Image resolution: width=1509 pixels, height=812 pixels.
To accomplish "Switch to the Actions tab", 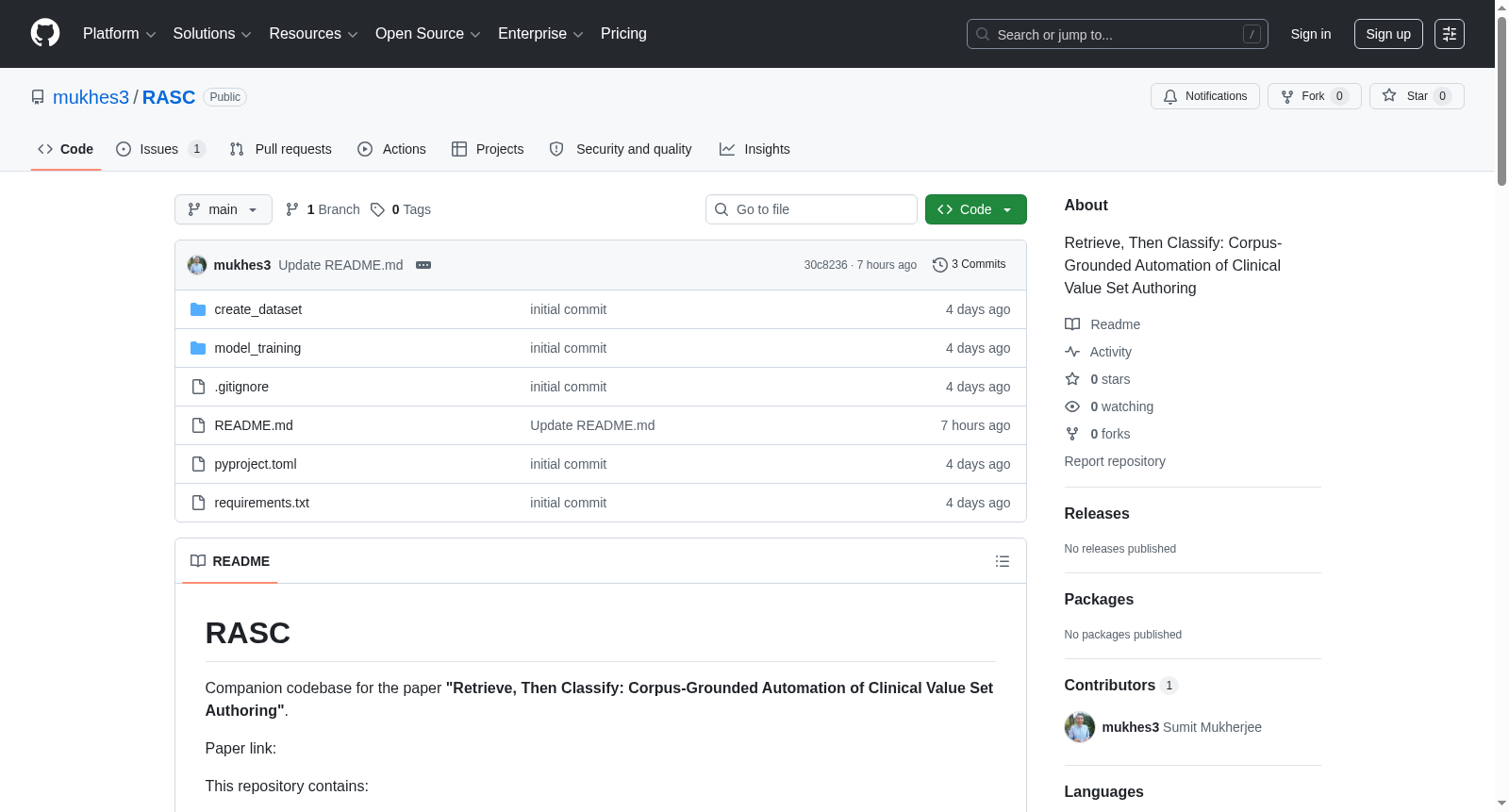I will coord(391,149).
